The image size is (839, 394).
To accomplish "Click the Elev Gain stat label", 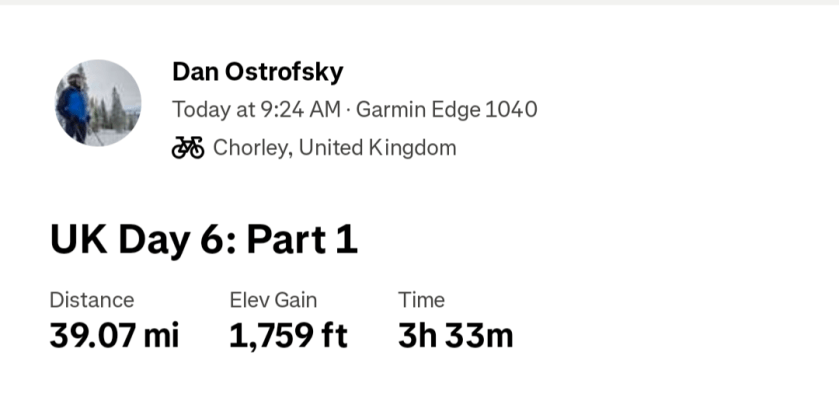I will click(273, 300).
